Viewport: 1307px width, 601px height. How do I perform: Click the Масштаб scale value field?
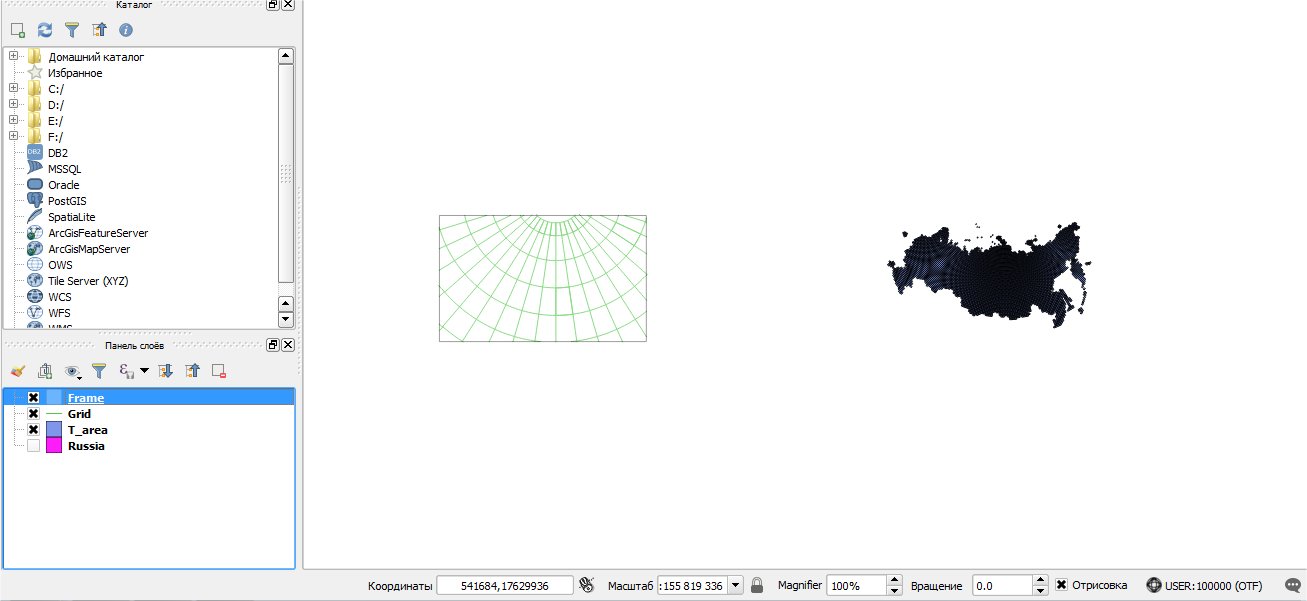pyautogui.click(x=693, y=586)
